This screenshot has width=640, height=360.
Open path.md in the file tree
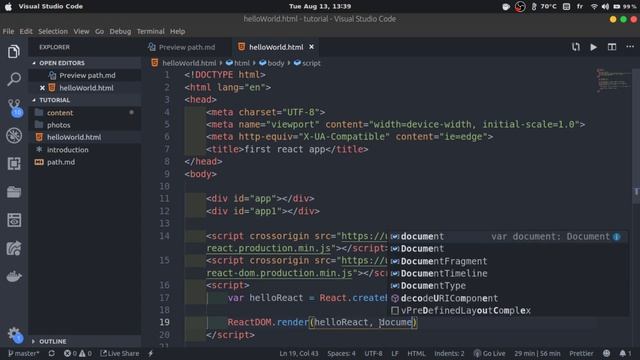click(85, 162)
